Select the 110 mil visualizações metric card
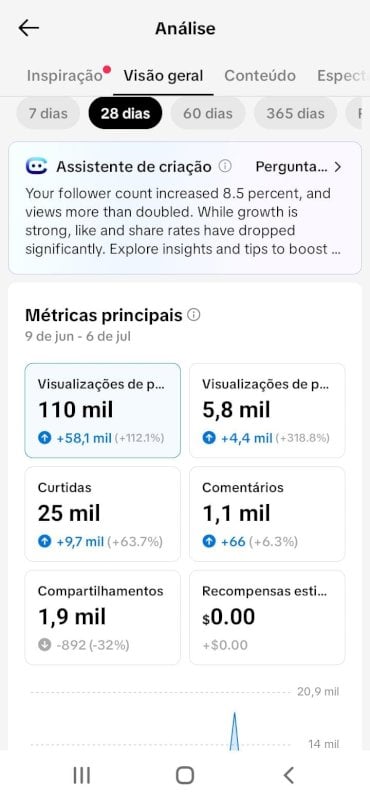Screen dimensions: 370x800 coord(103,411)
